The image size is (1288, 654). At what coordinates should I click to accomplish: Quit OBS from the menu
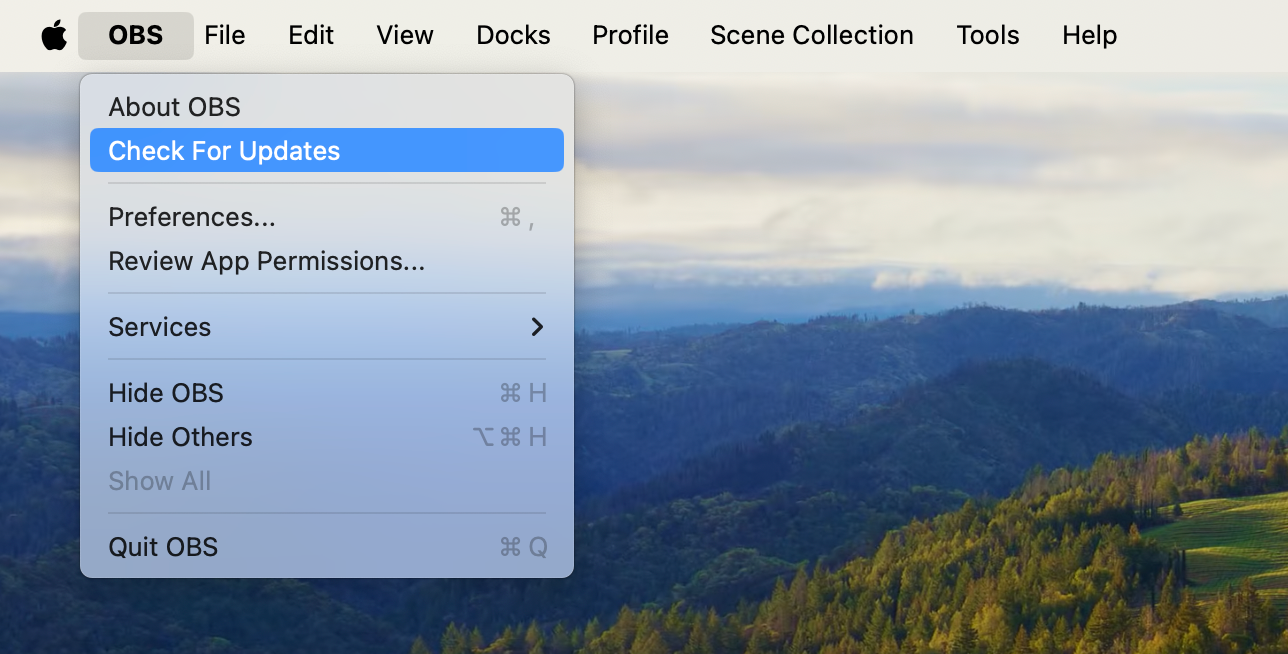(x=163, y=547)
